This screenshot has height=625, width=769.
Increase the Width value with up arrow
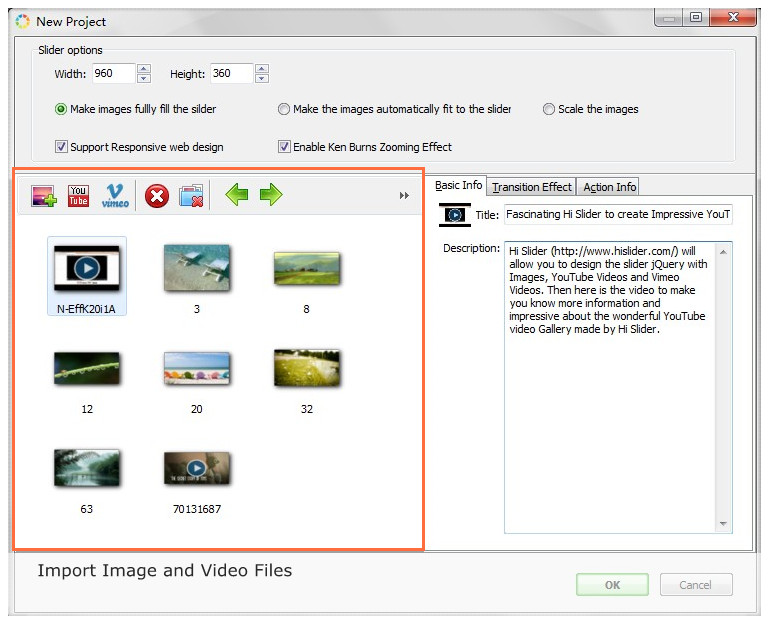[144, 69]
